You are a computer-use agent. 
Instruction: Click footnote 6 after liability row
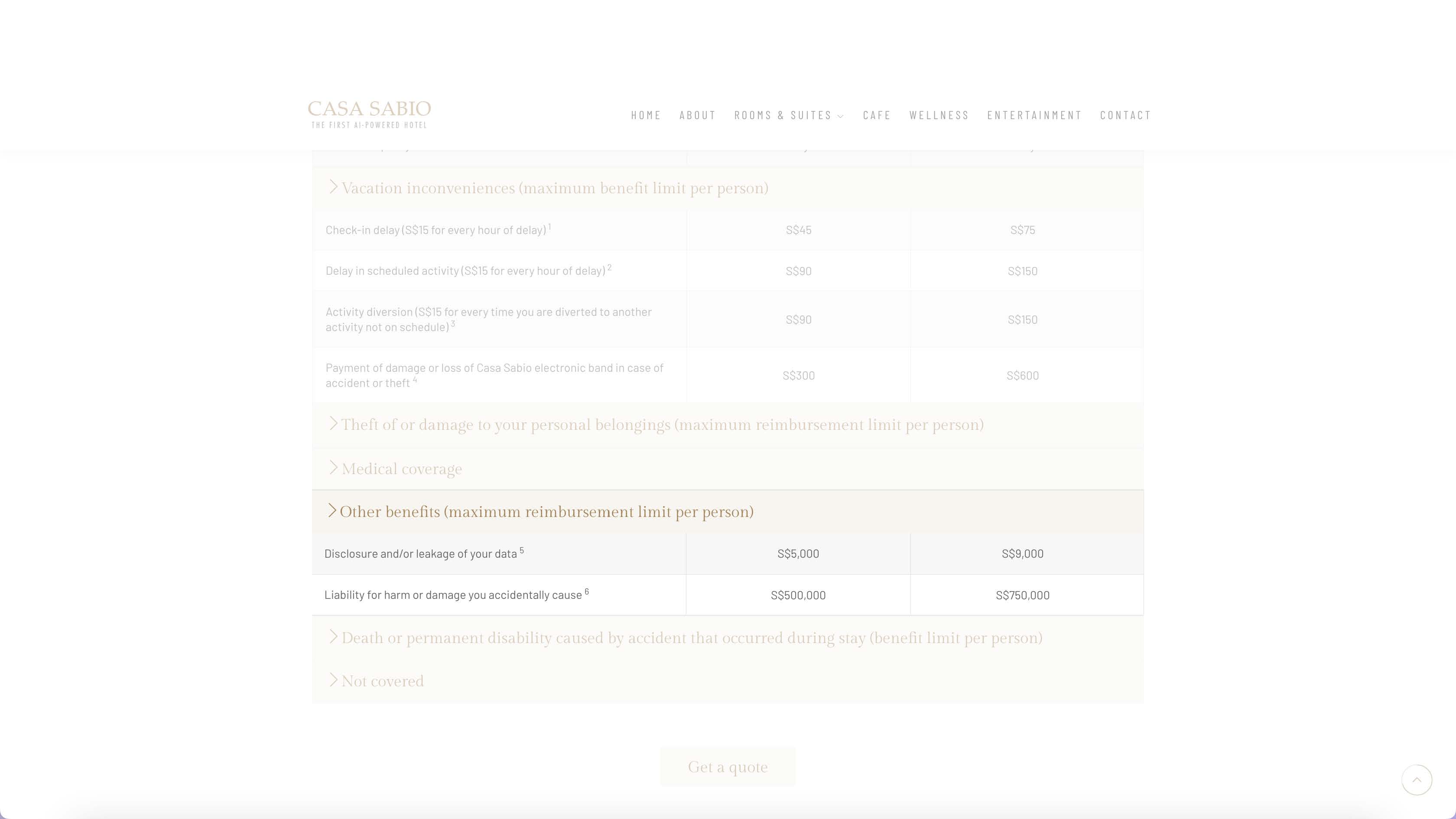(x=587, y=591)
